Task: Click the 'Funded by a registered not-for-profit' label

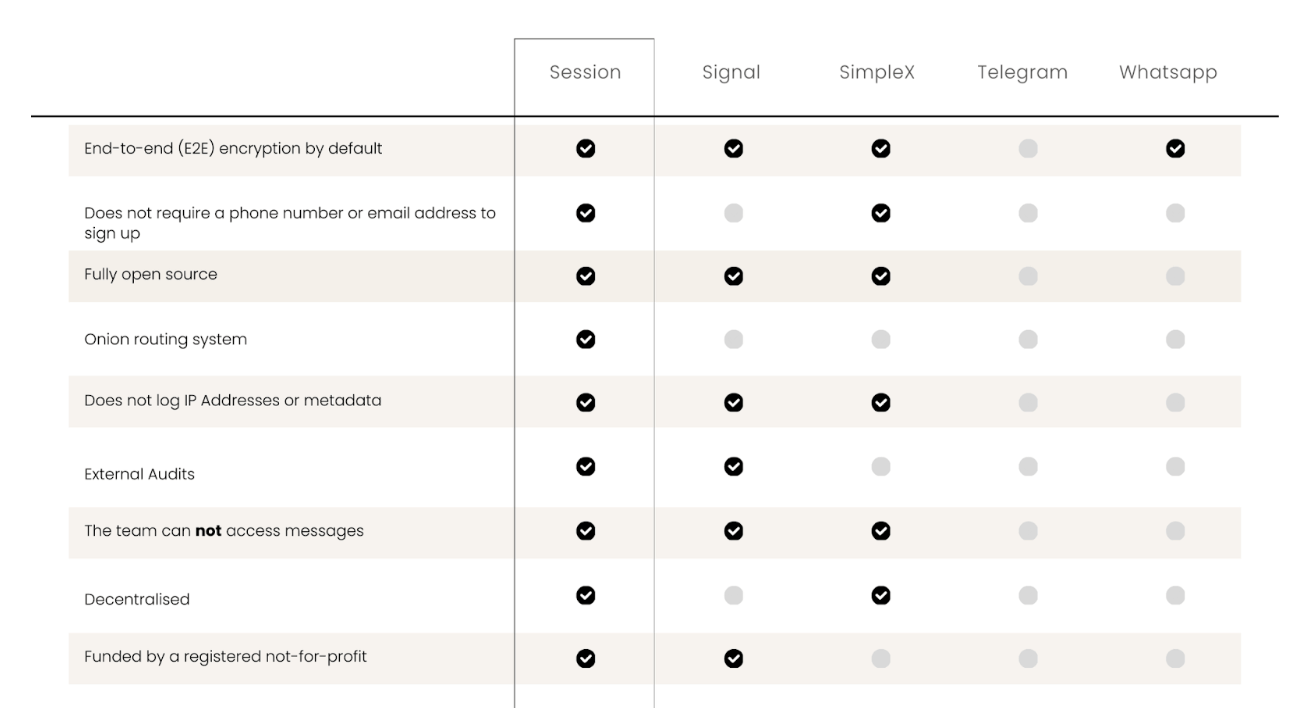Action: [226, 658]
